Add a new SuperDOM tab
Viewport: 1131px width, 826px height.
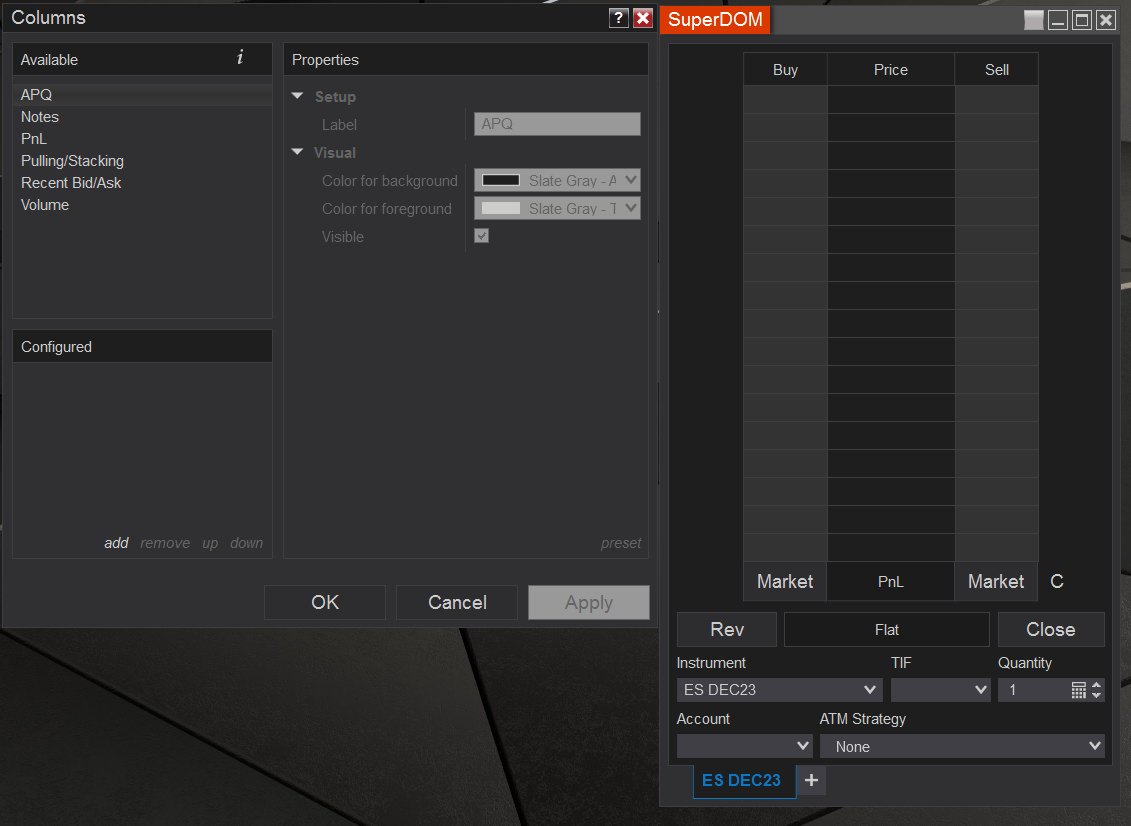(811, 780)
